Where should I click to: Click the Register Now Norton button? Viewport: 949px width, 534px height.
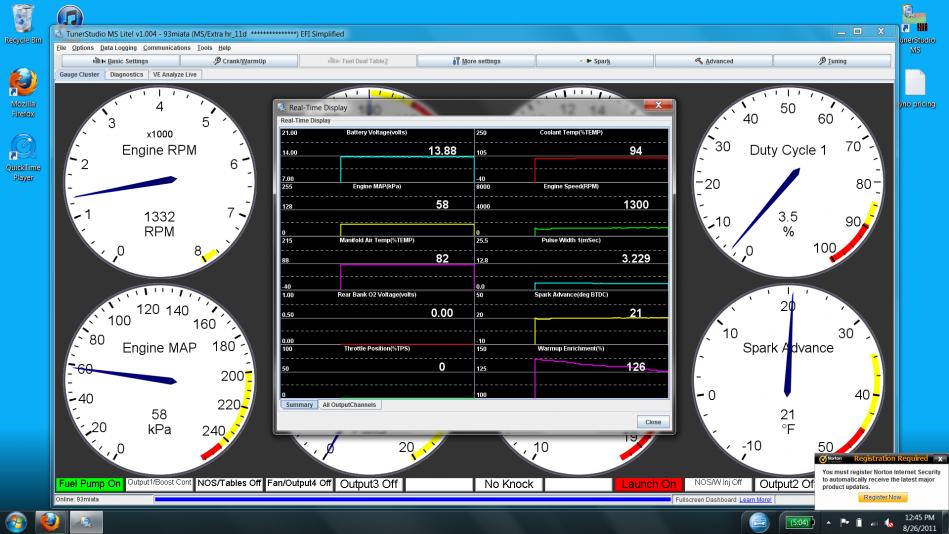[x=884, y=497]
